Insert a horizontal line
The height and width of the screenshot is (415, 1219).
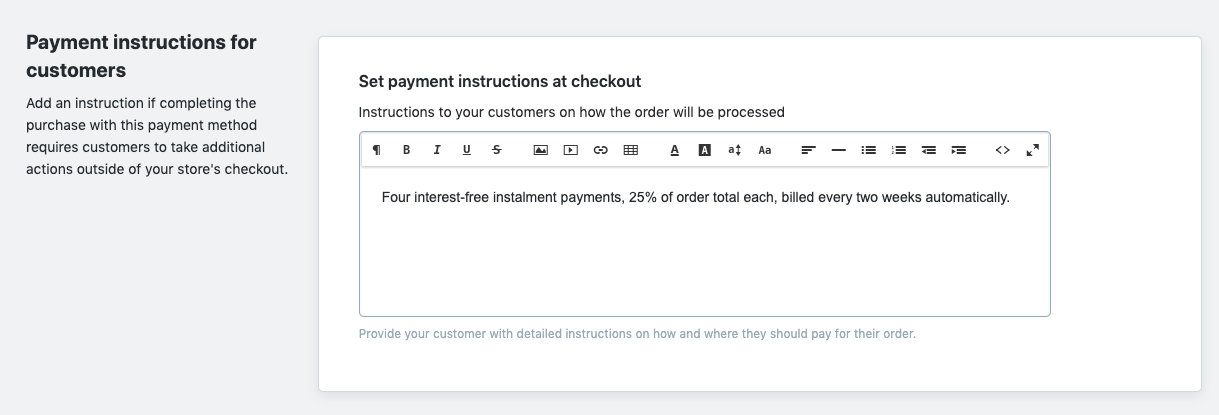coord(839,150)
